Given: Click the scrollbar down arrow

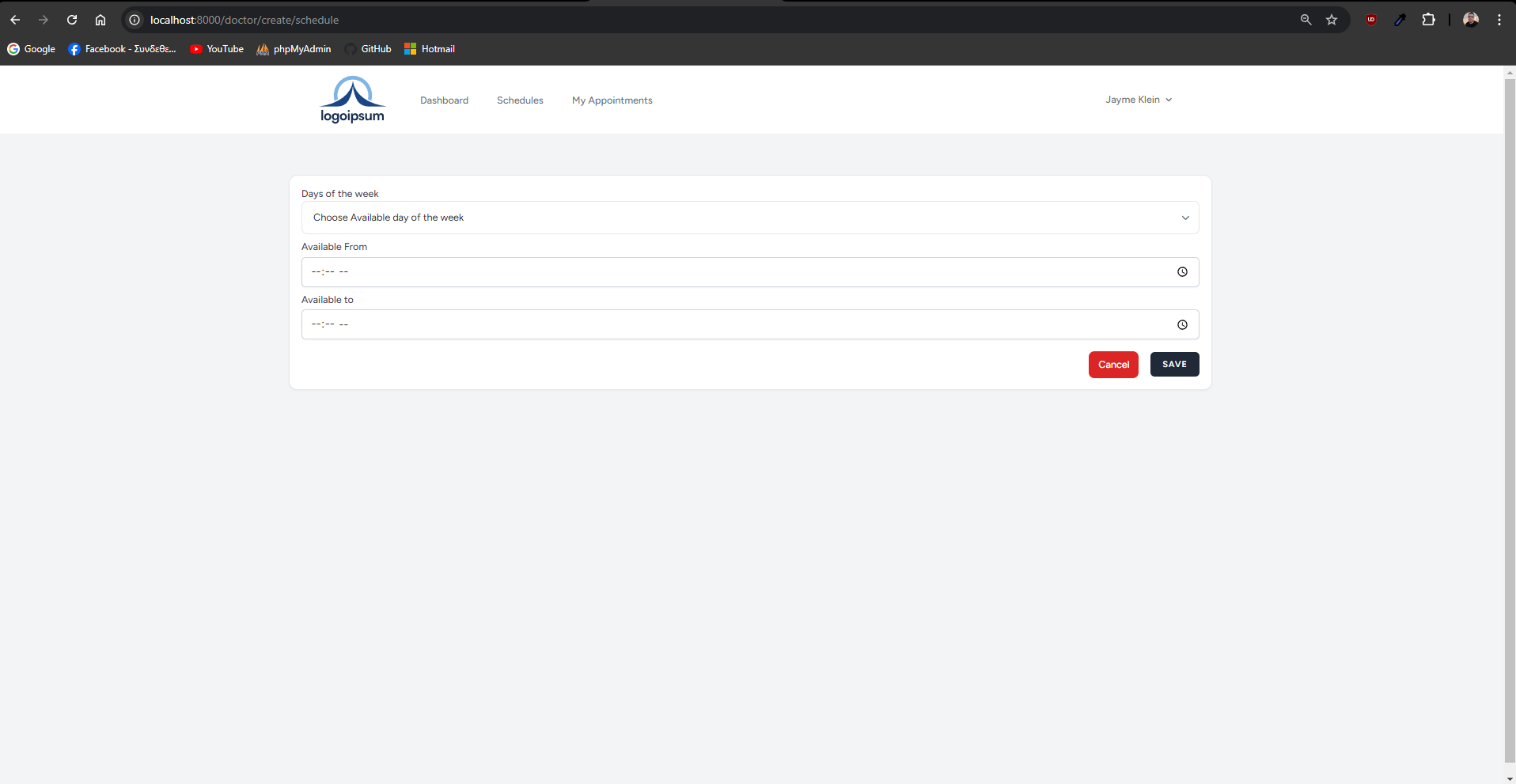Looking at the screenshot, I should pos(1510,778).
